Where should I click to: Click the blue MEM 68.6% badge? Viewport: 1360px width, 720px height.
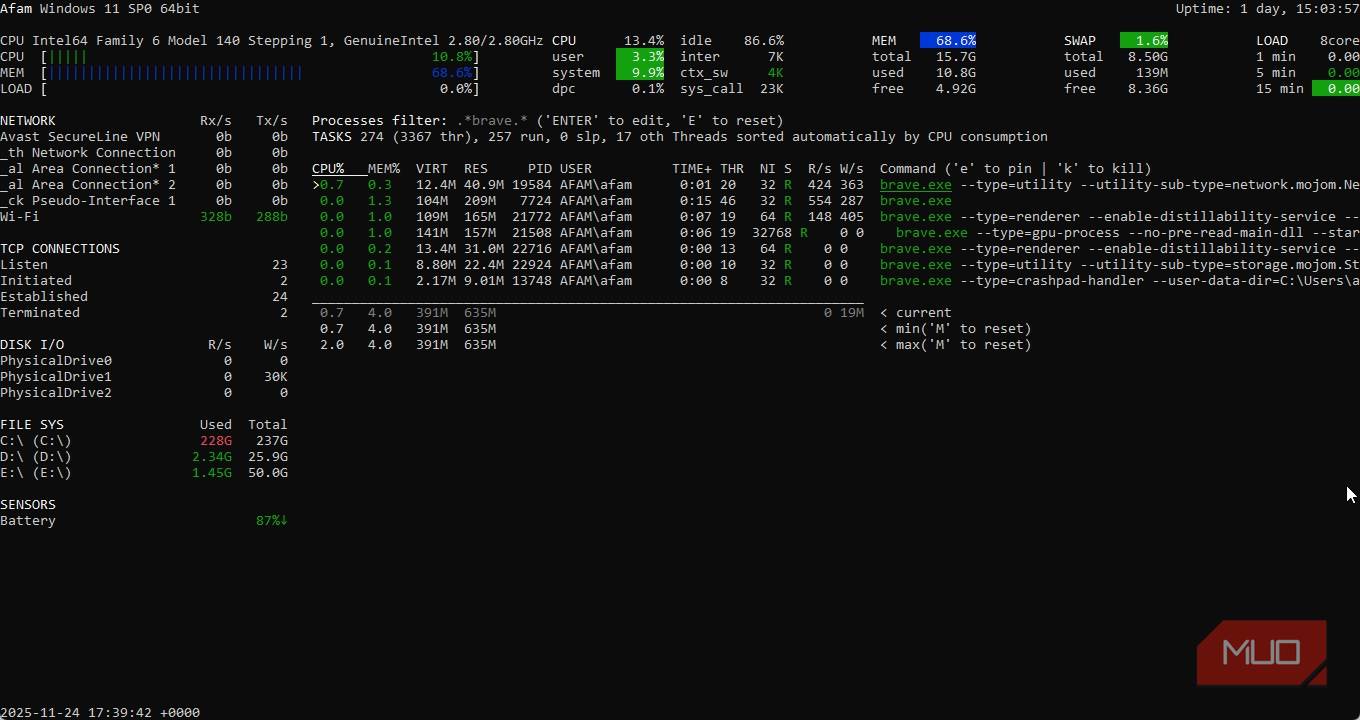947,41
